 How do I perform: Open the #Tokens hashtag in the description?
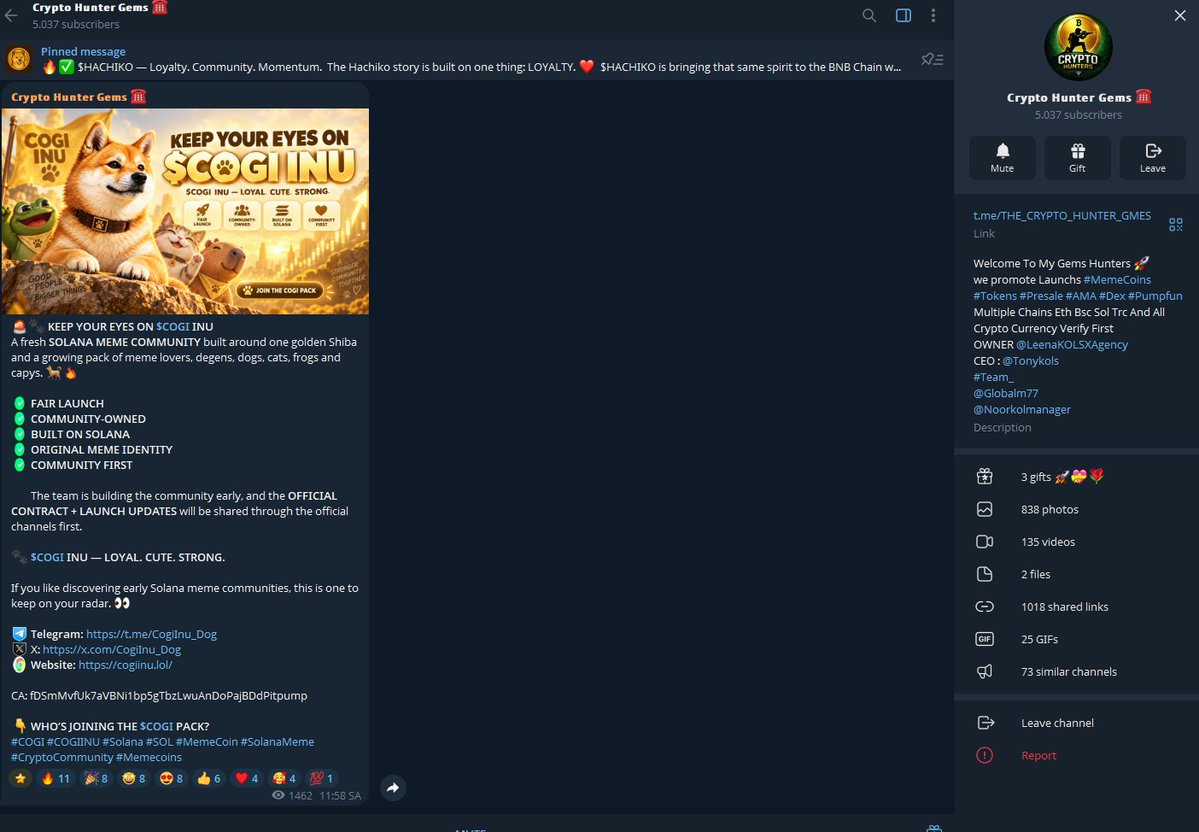(995, 296)
